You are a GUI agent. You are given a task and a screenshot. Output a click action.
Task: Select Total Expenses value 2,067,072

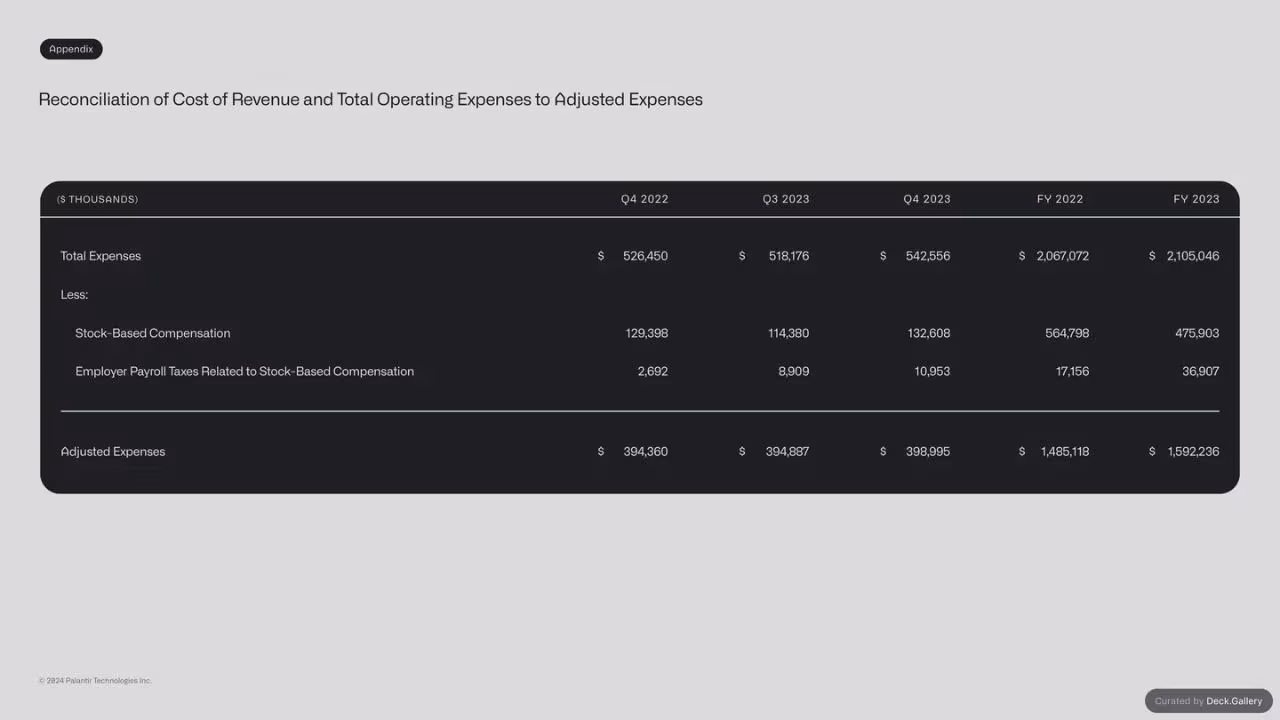click(1063, 256)
